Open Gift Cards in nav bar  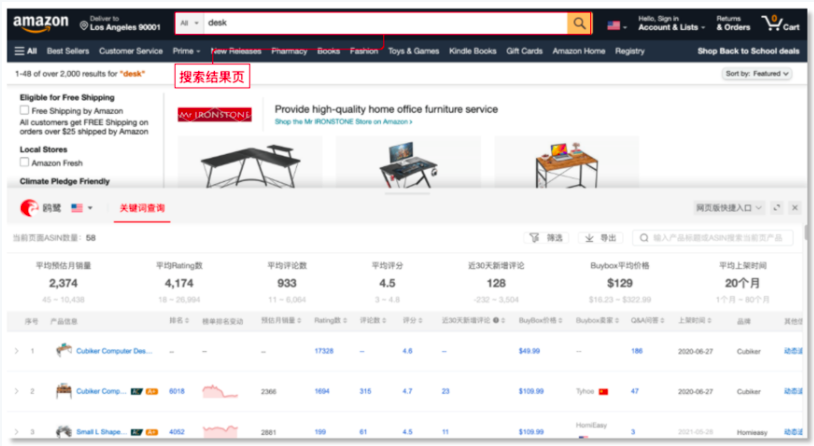click(x=524, y=51)
